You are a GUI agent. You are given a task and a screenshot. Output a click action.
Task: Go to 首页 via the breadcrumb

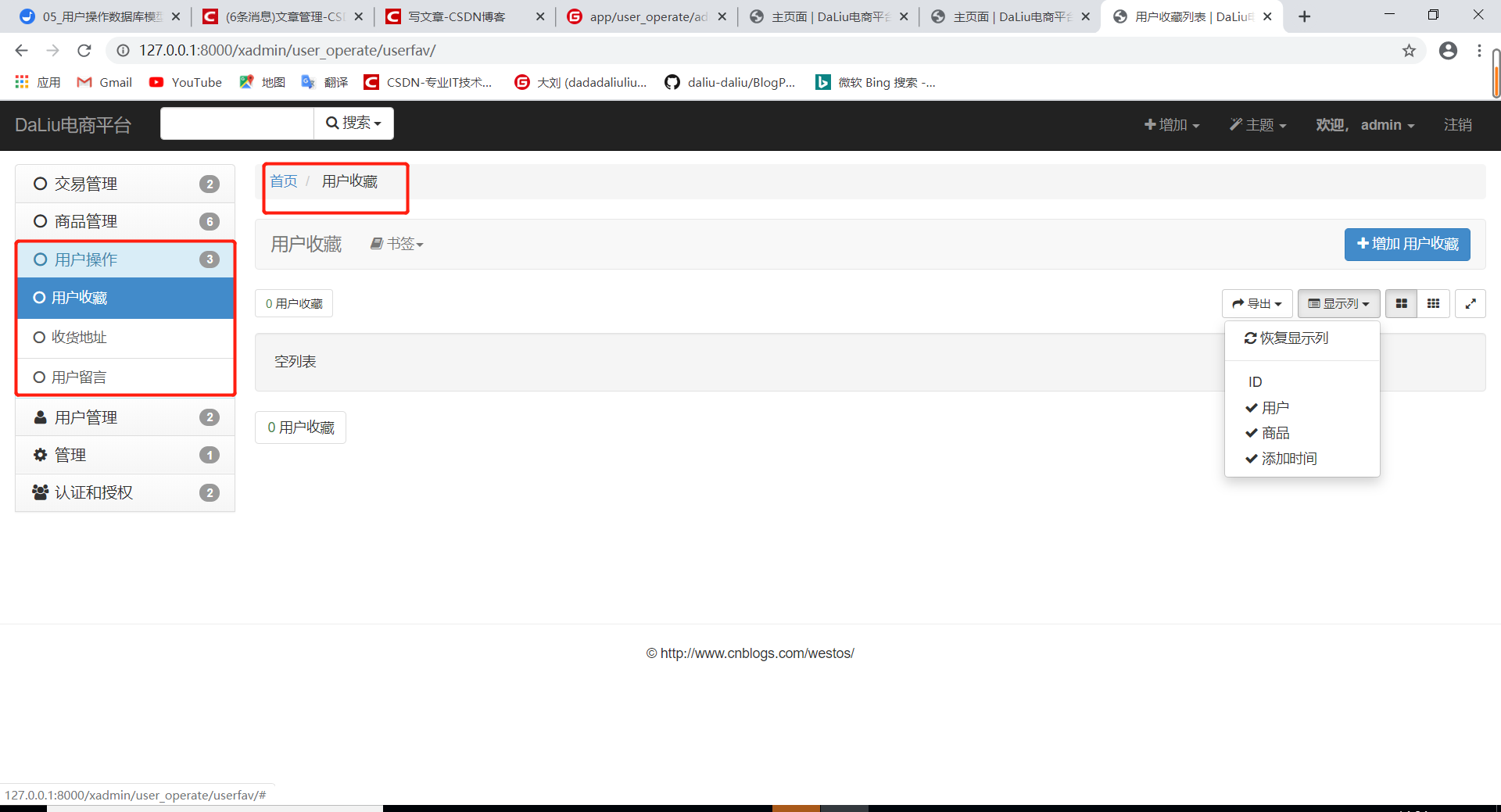(x=284, y=181)
